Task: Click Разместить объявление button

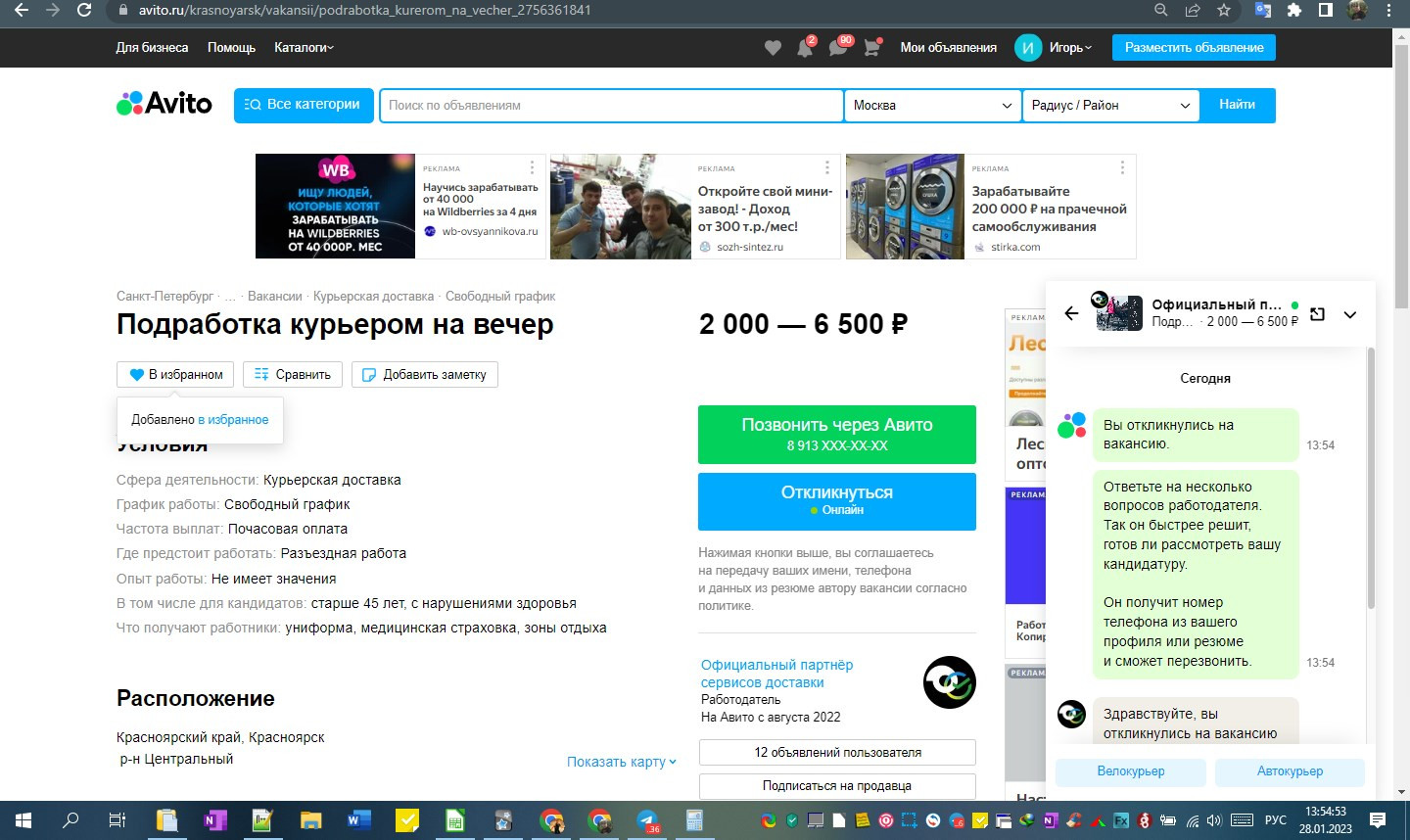Action: pos(1194,48)
